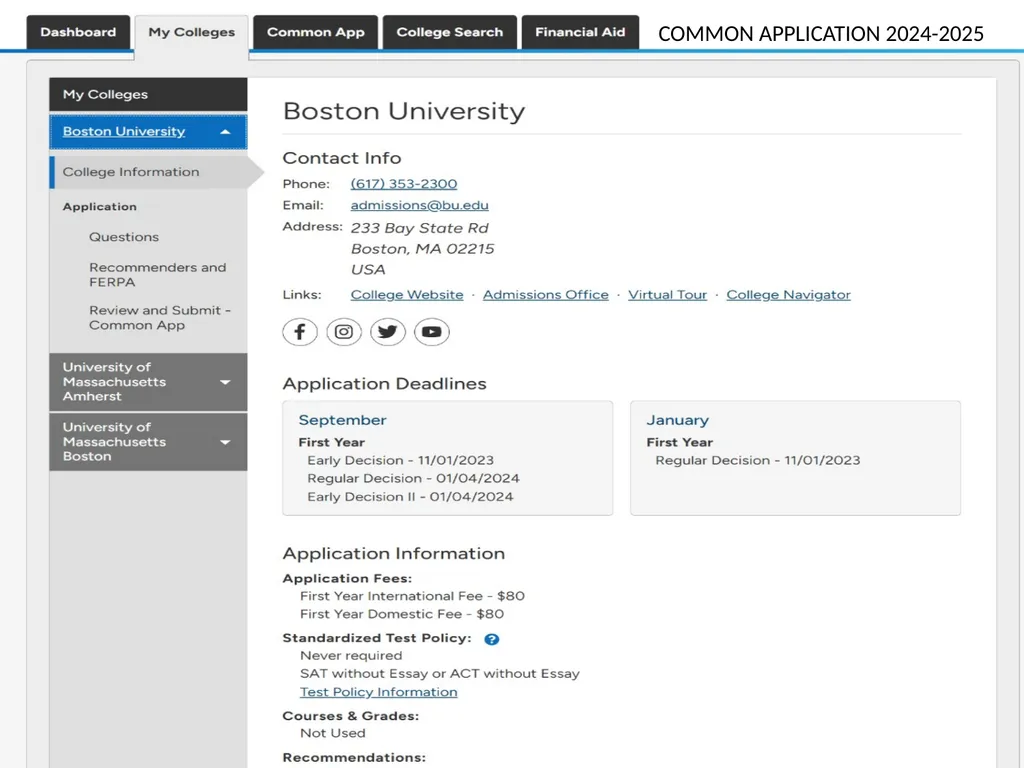Open Boston University's Twitter icon
Image resolution: width=1024 pixels, height=768 pixels.
387,332
